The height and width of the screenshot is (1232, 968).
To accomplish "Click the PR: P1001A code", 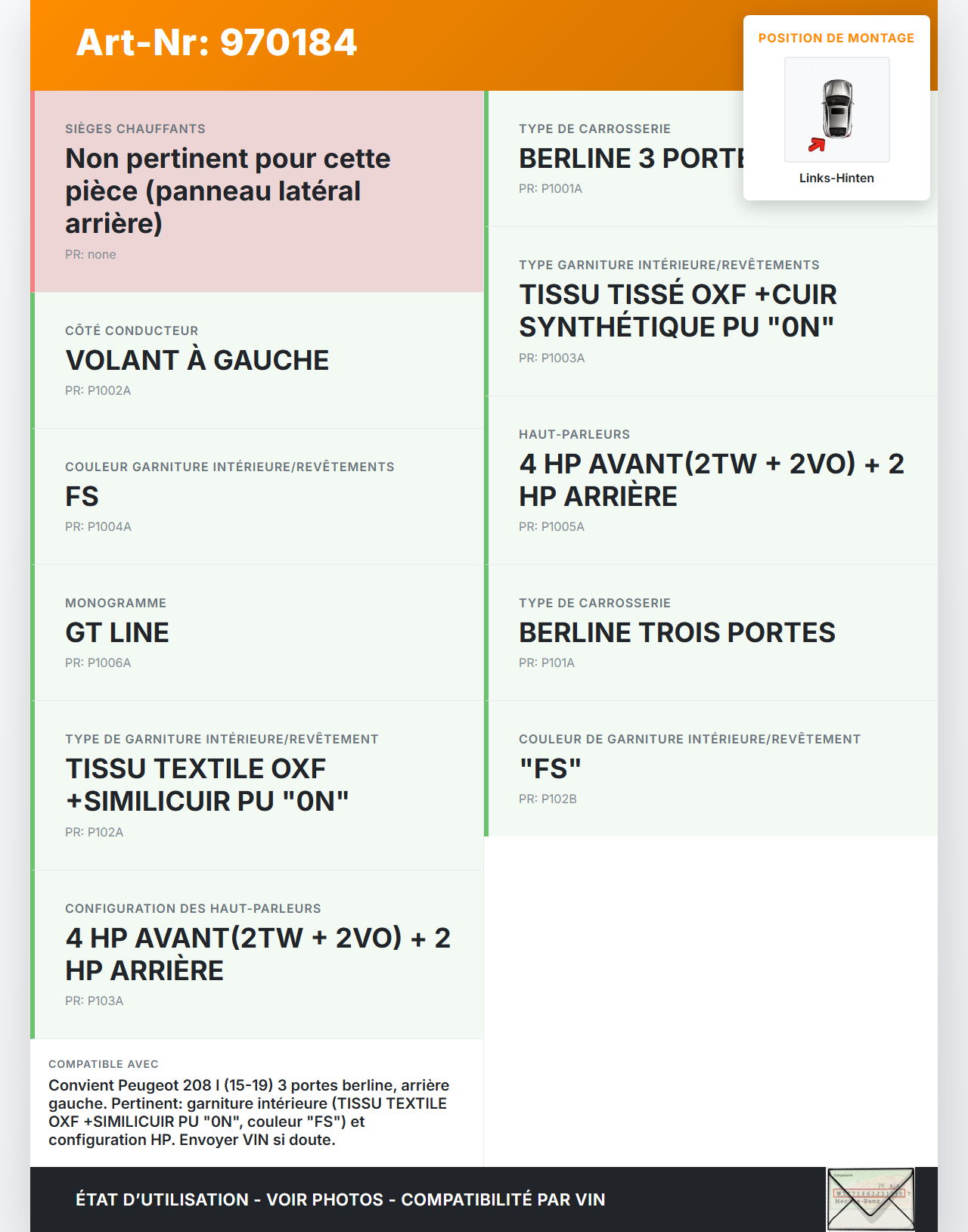I will coord(551,189).
